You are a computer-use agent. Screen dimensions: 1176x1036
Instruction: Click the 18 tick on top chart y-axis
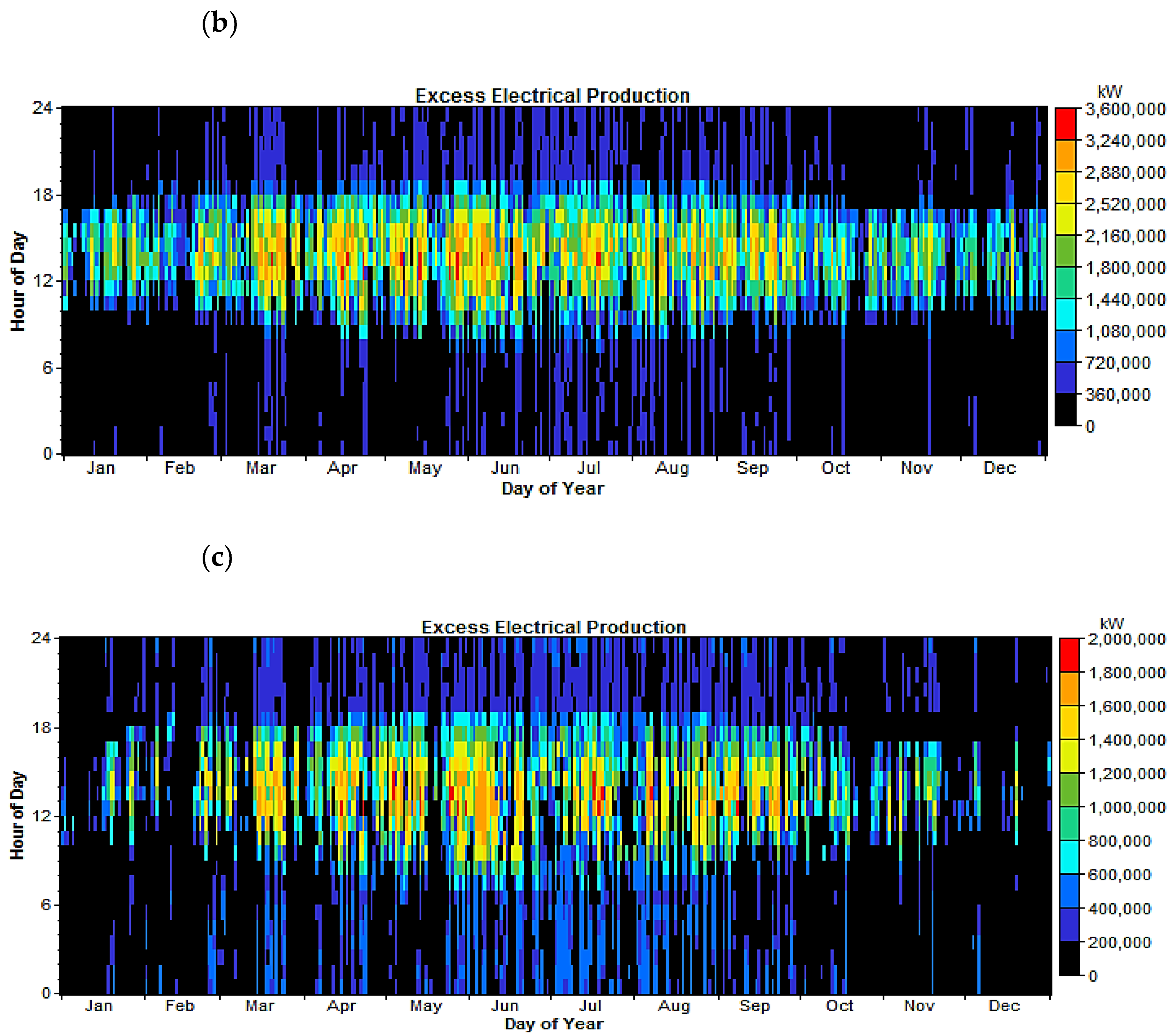[43, 195]
